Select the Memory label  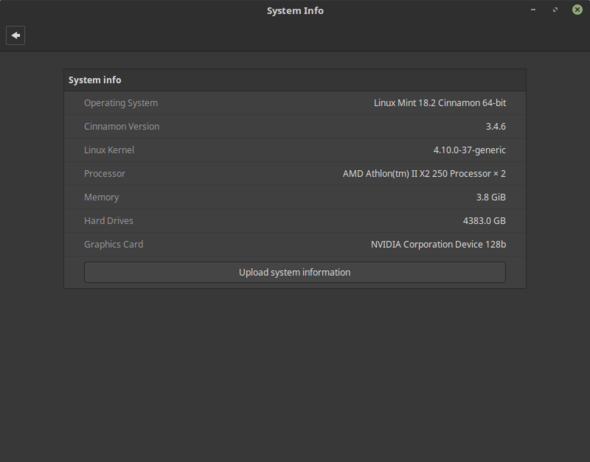click(x=101, y=197)
